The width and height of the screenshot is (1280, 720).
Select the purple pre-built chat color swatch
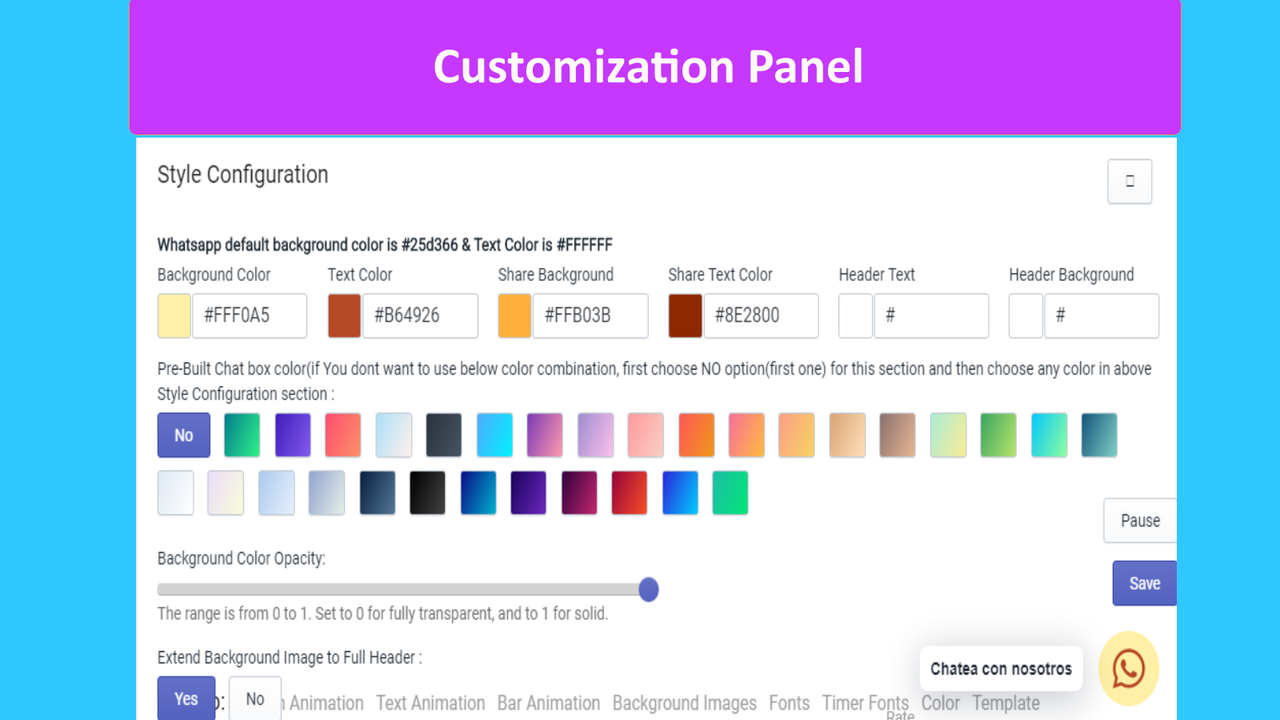[x=292, y=435]
